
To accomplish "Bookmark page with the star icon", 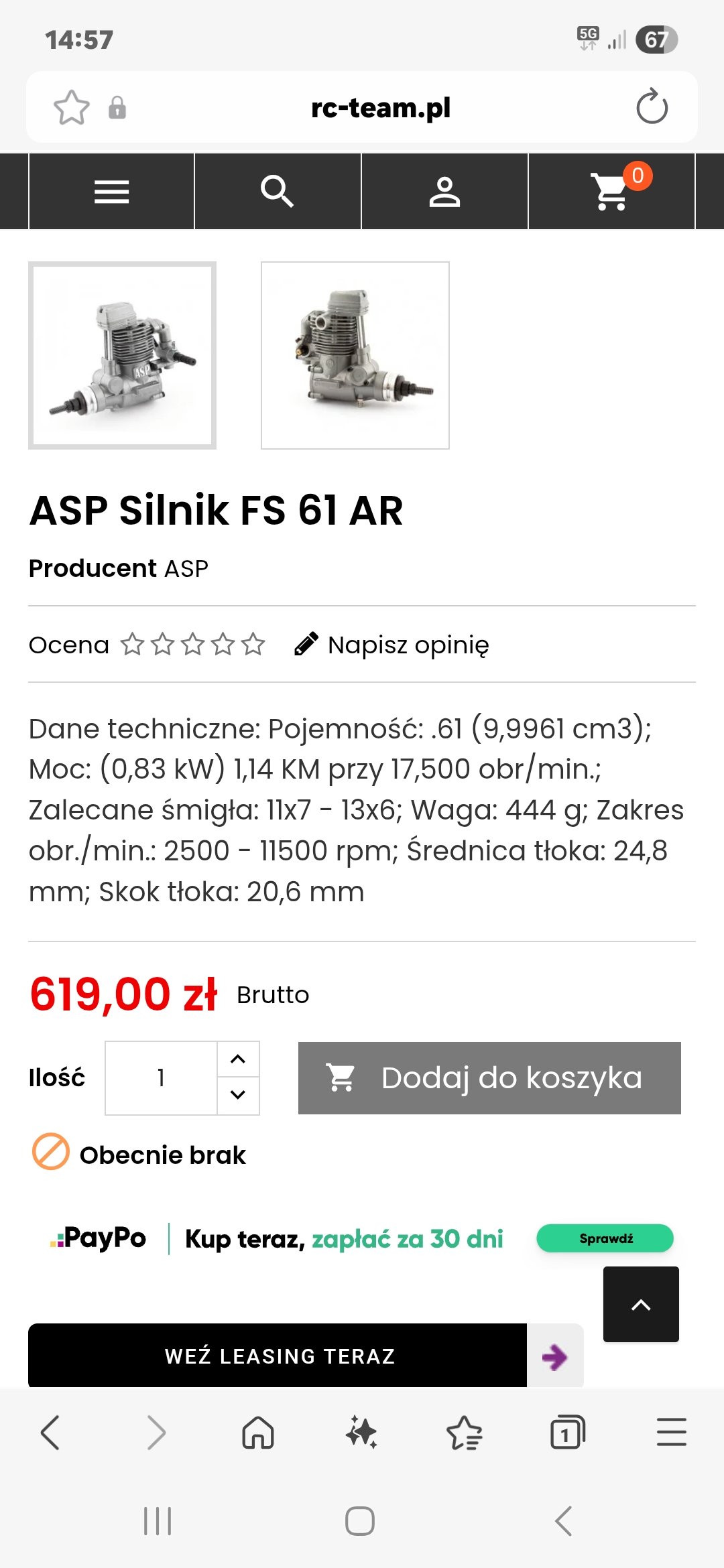I will [71, 108].
